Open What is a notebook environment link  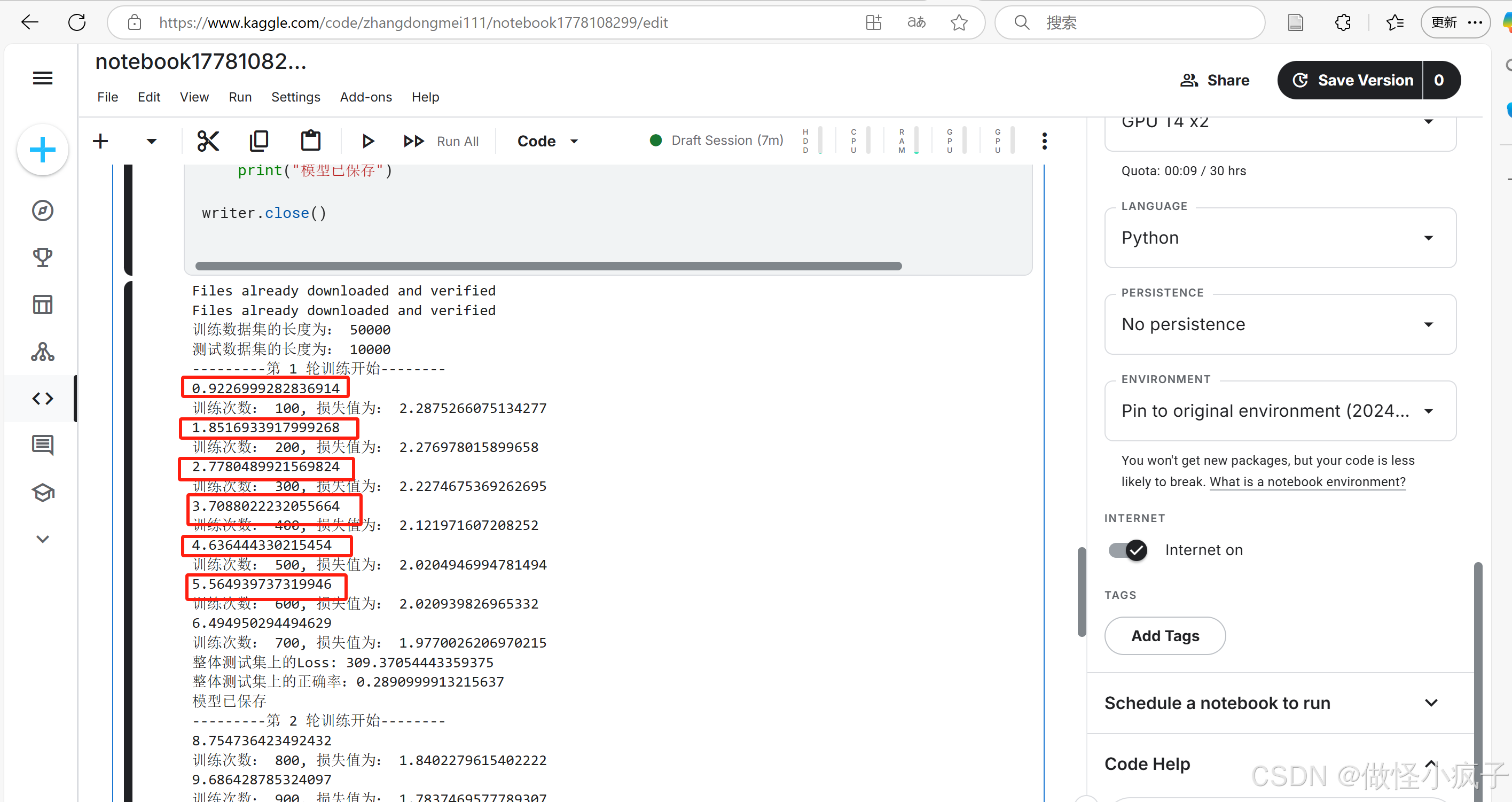point(1307,482)
